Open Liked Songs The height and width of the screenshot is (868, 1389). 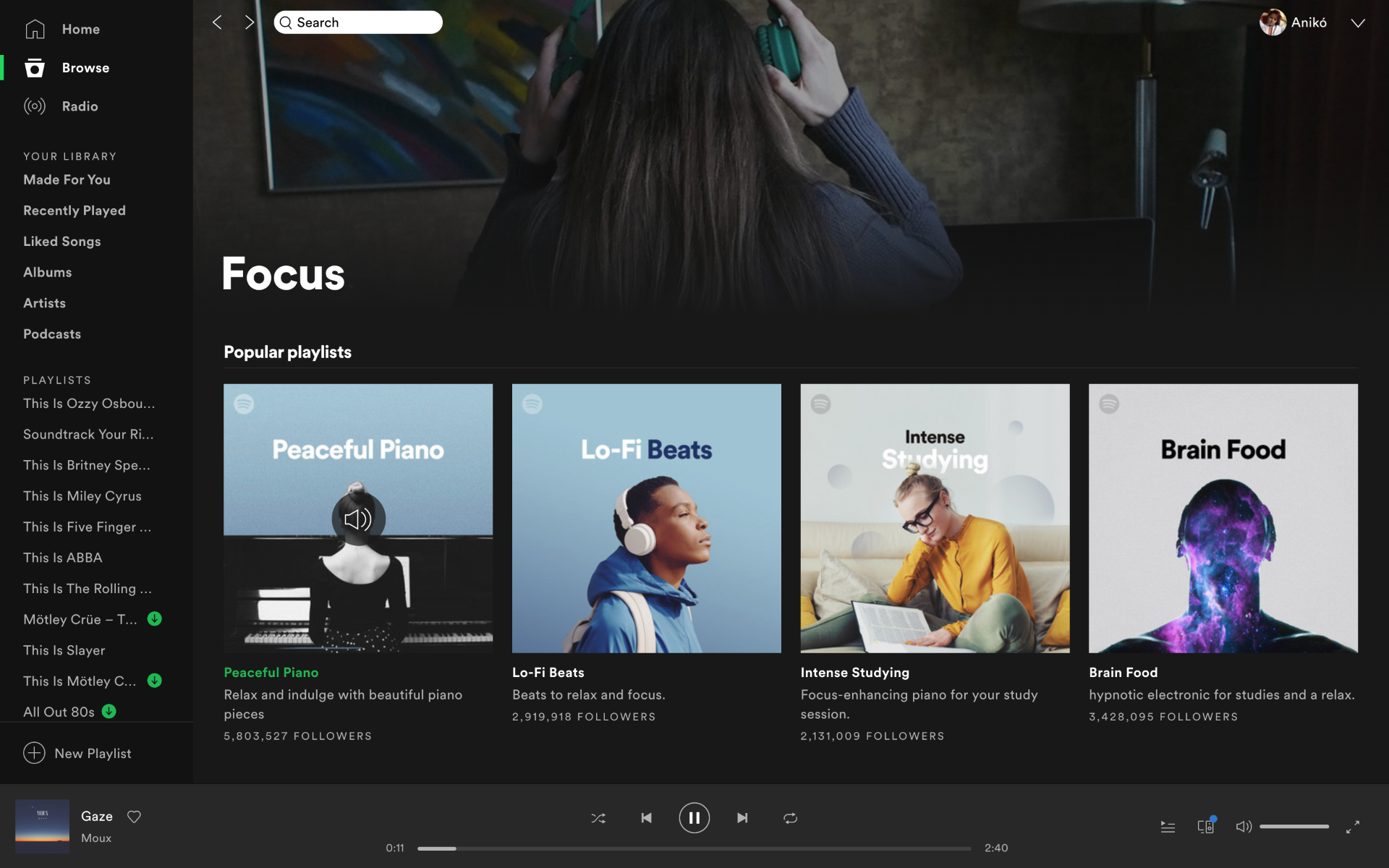pos(62,242)
